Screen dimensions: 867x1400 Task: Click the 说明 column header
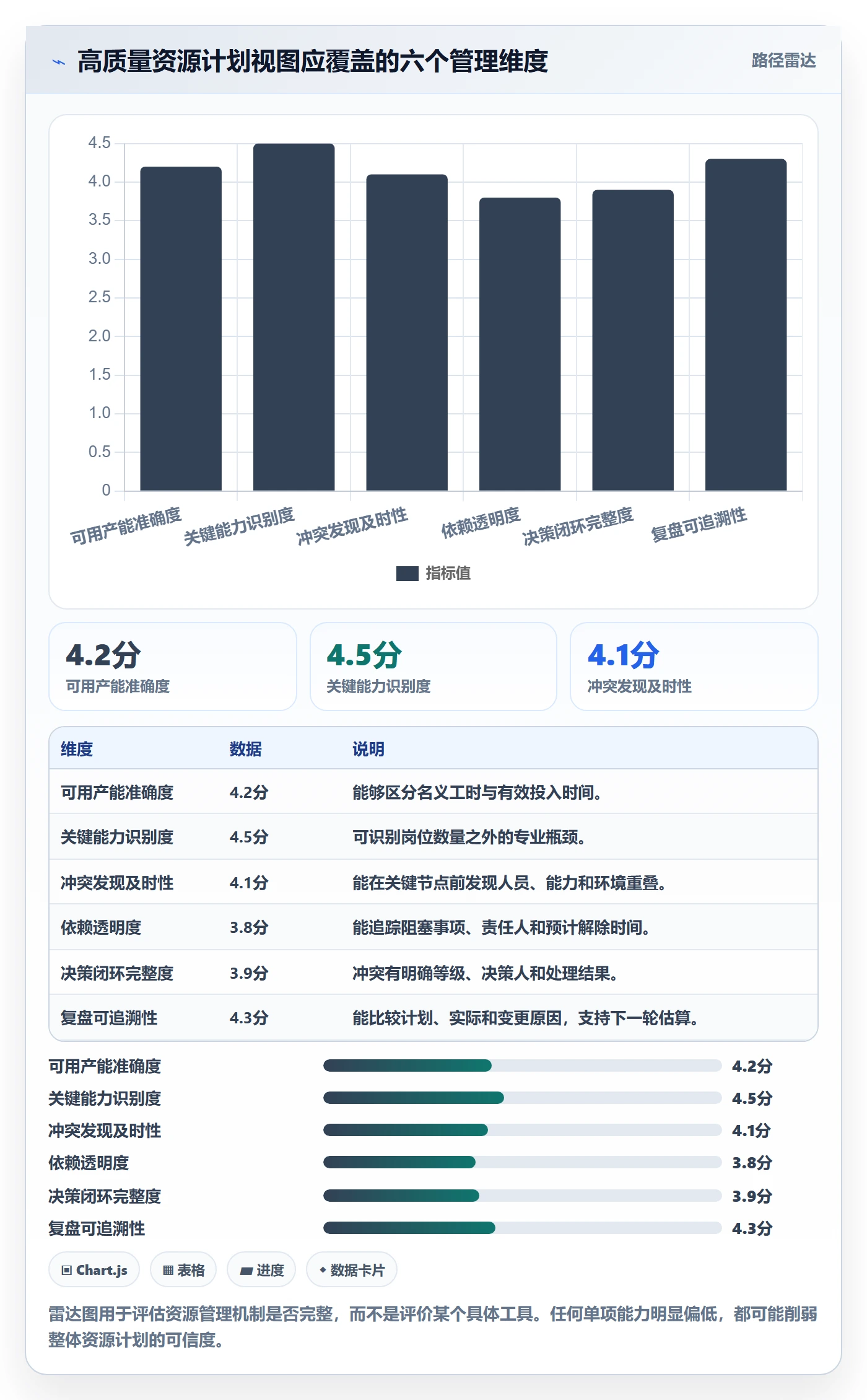368,749
